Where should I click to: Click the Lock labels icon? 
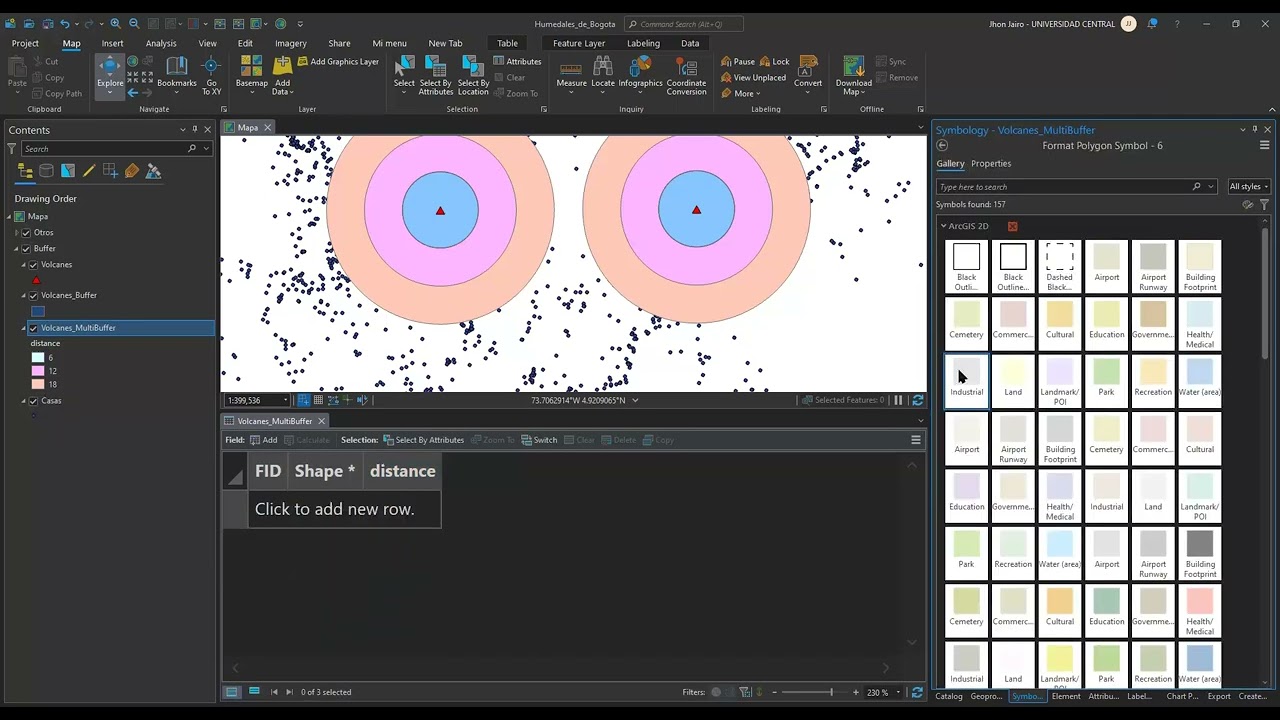tap(774, 61)
